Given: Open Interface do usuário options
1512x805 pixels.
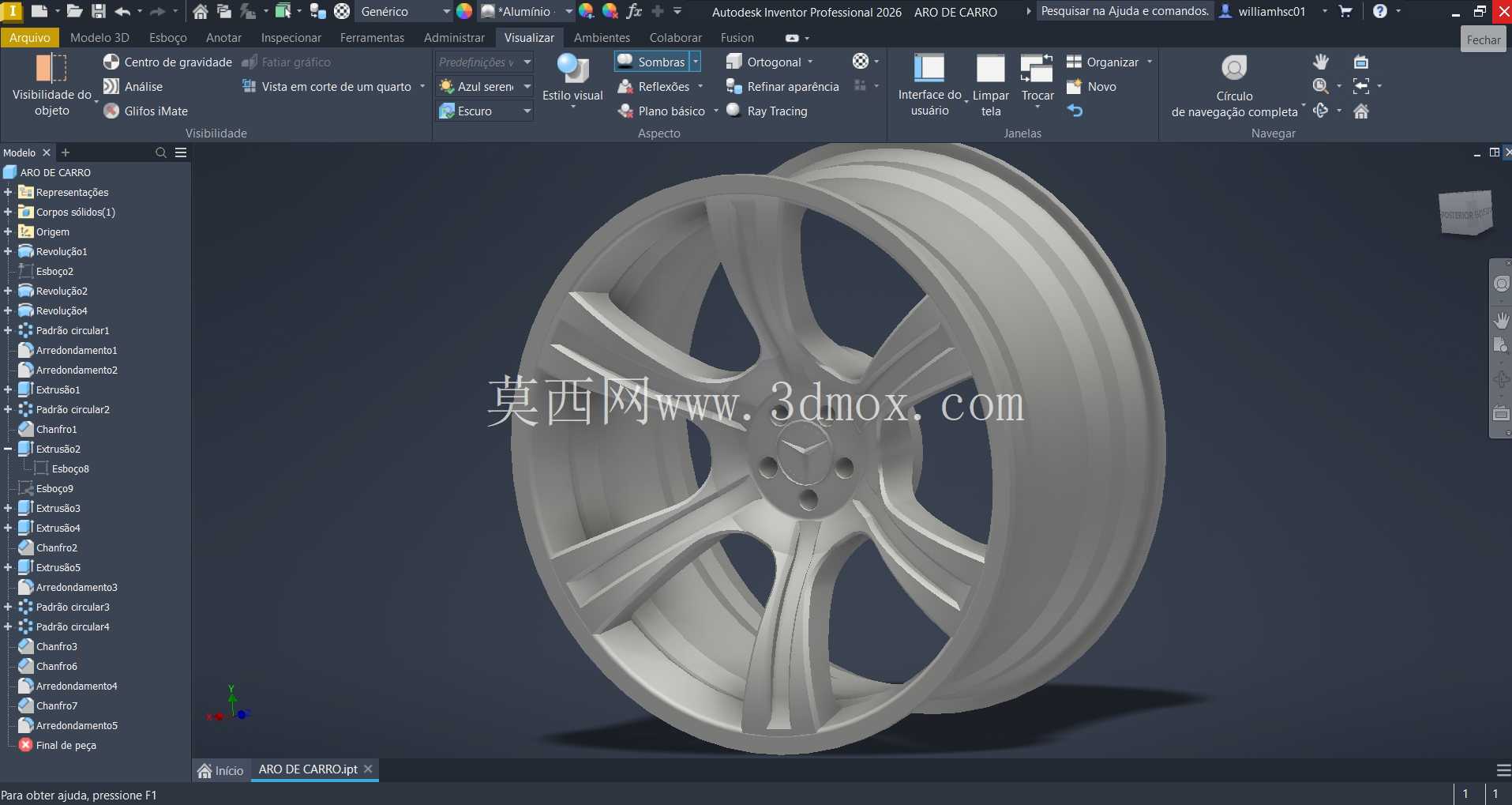Looking at the screenshot, I should 929,85.
